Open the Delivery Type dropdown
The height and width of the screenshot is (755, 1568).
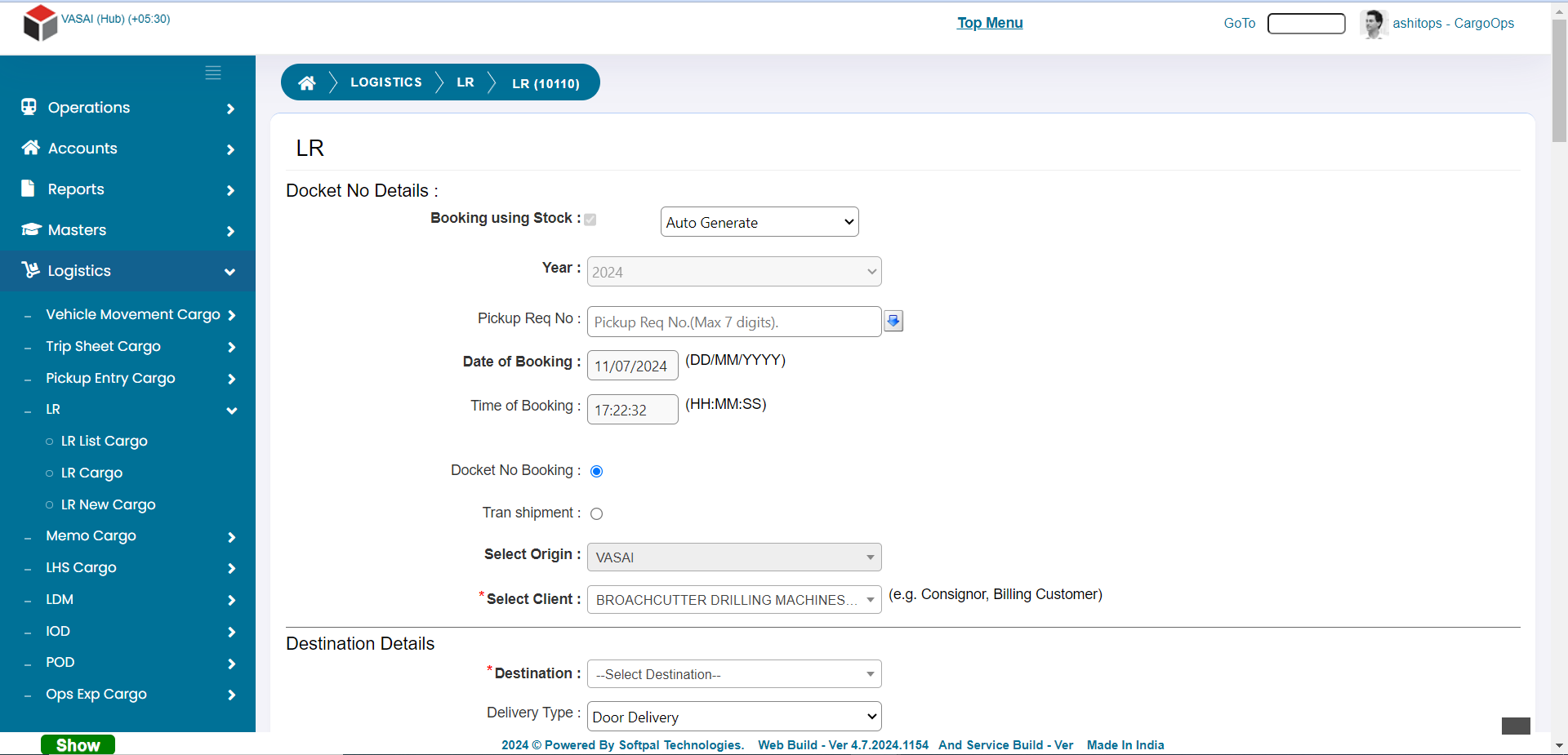734,717
